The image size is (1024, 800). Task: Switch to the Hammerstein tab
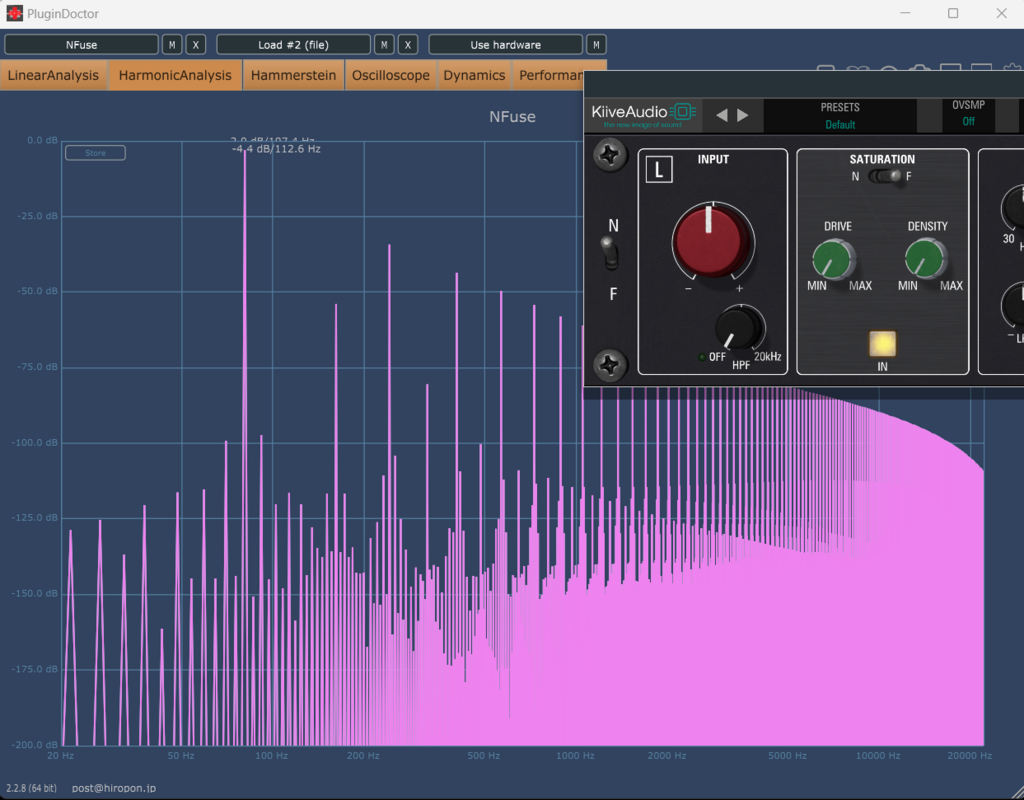(293, 75)
